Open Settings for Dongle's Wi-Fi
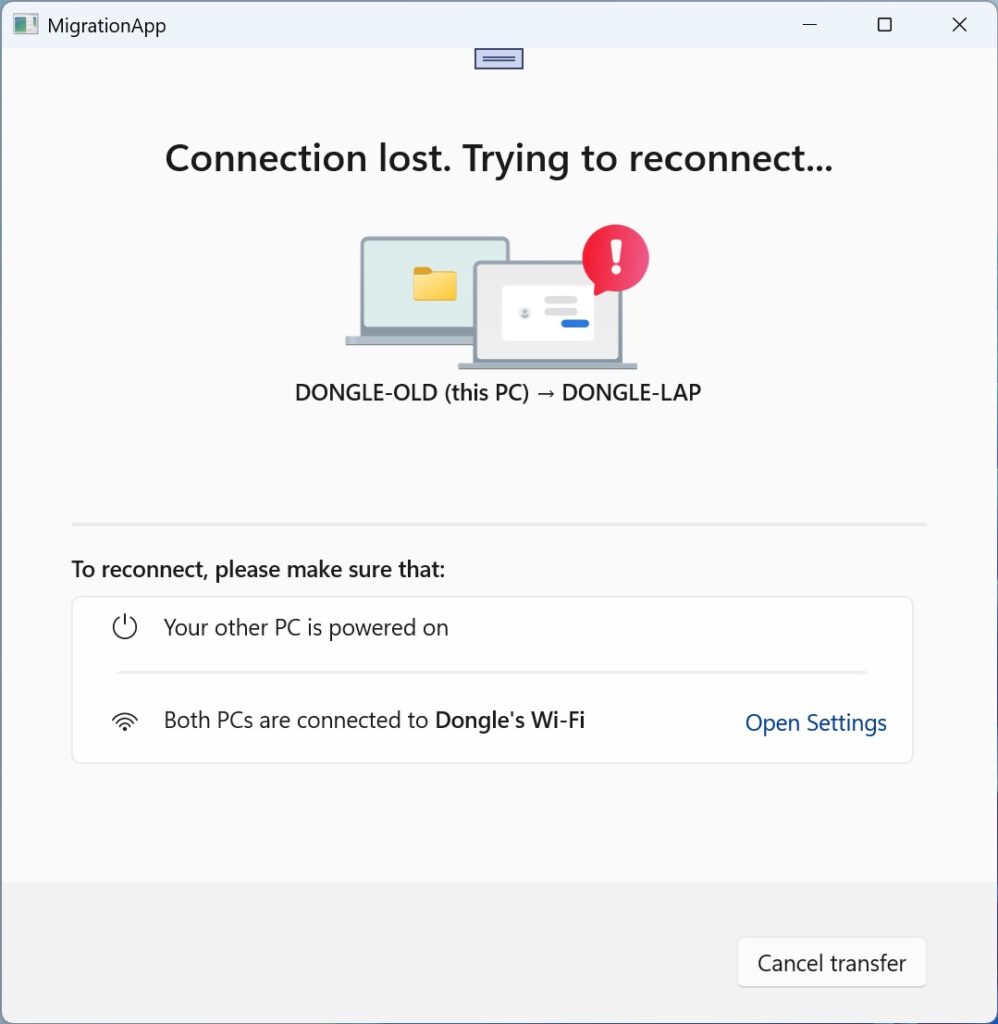Image resolution: width=998 pixels, height=1024 pixels. point(815,722)
